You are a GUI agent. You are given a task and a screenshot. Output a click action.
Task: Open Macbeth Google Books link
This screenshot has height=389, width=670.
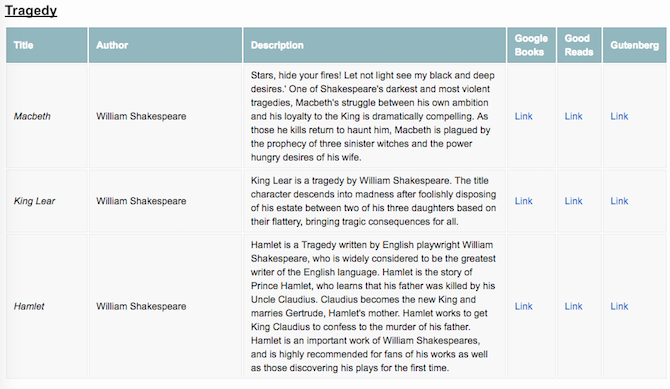(523, 116)
